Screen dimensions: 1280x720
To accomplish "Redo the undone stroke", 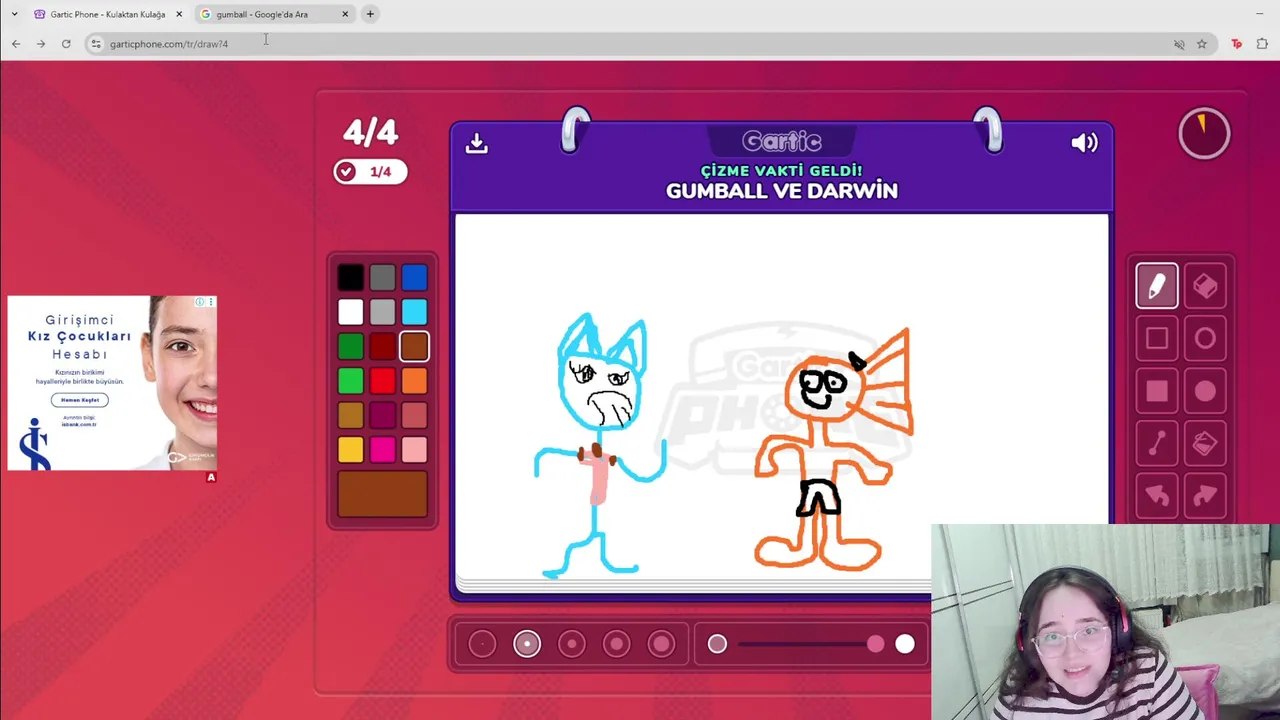I will 1205,496.
